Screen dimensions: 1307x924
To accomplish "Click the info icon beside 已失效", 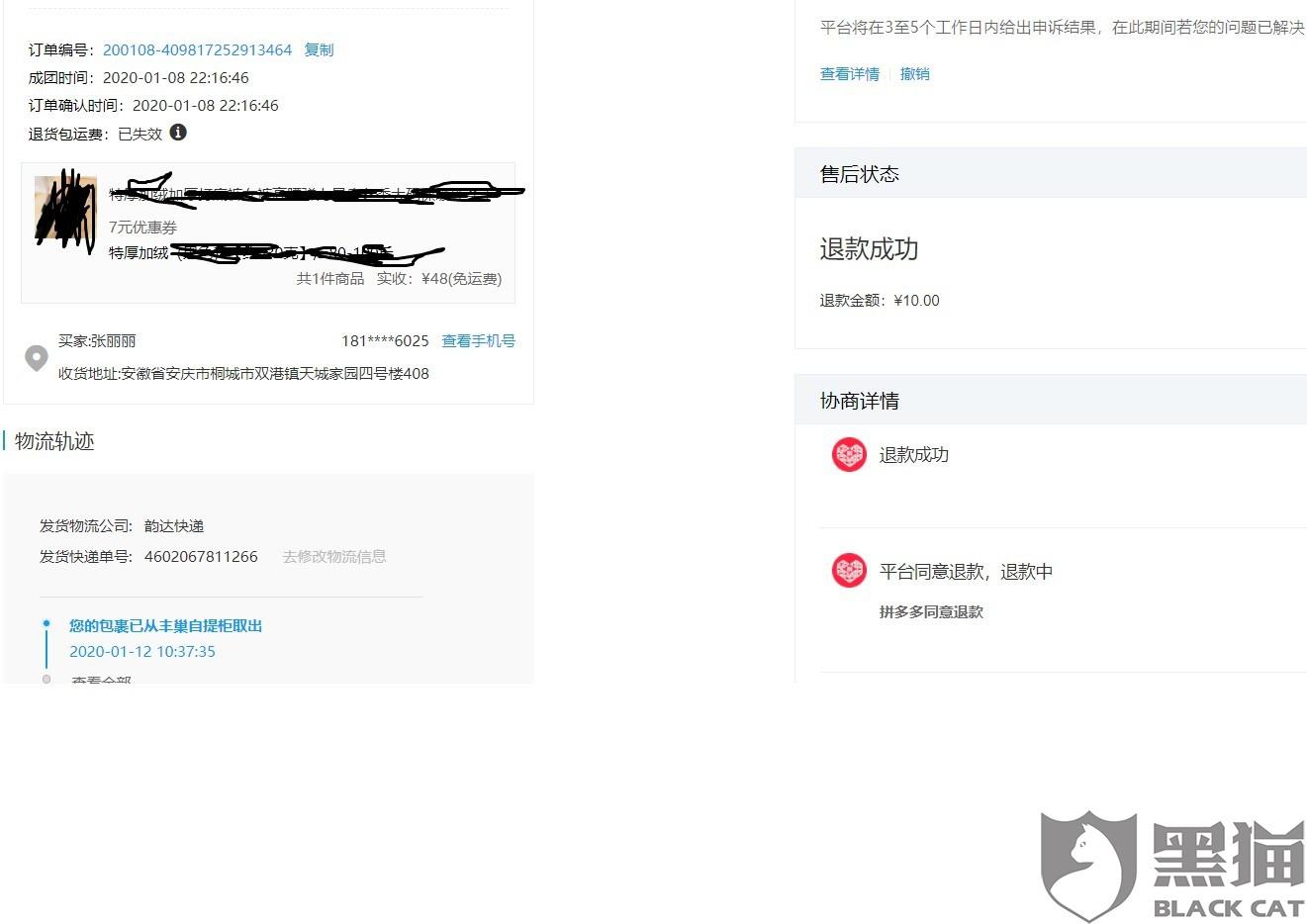I will 178,133.
